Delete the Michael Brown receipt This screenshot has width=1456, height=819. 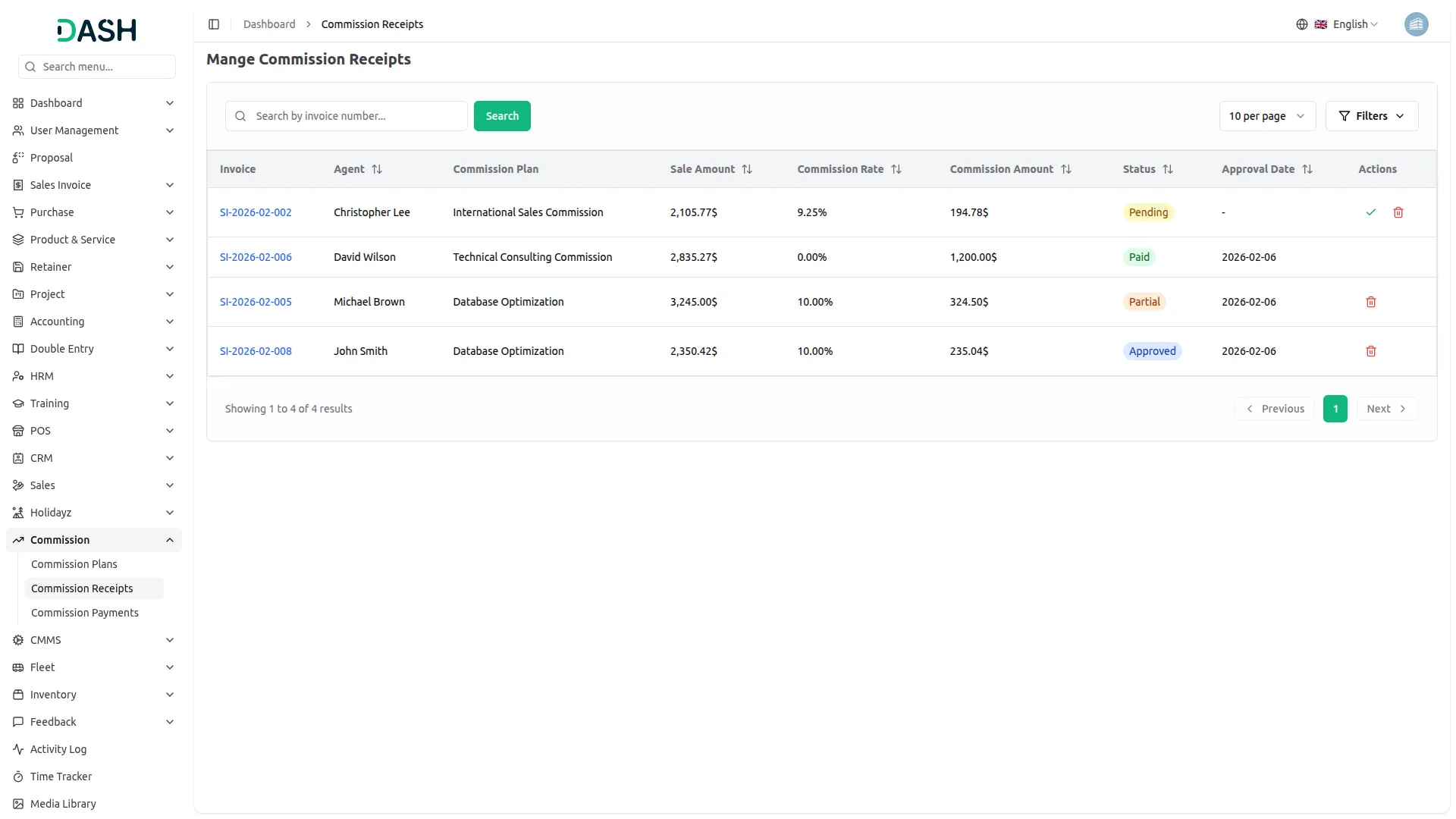point(1371,302)
